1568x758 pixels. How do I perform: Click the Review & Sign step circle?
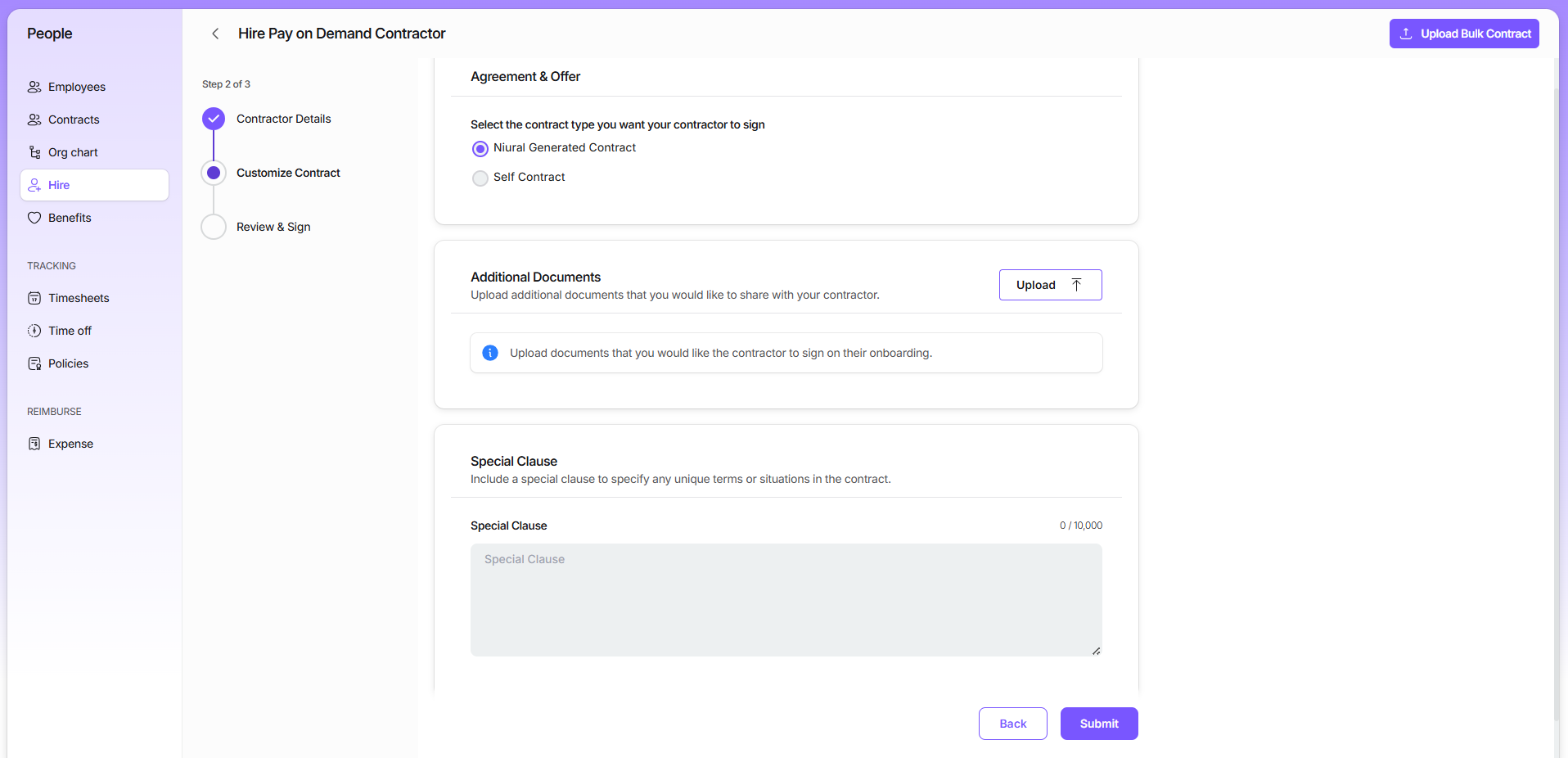coord(214,227)
